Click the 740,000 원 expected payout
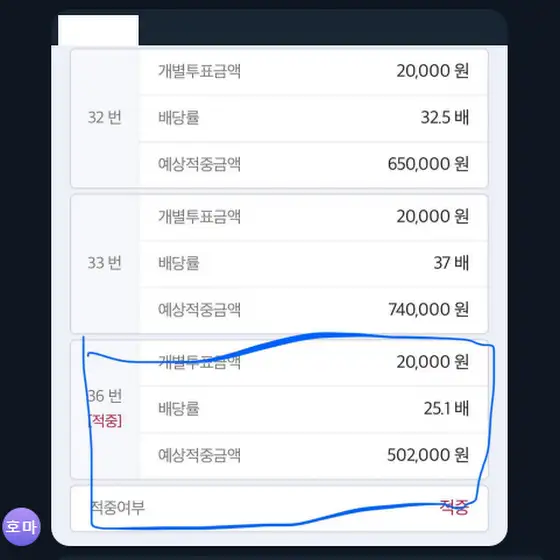Viewport: 560px width, 560px height. (x=429, y=309)
